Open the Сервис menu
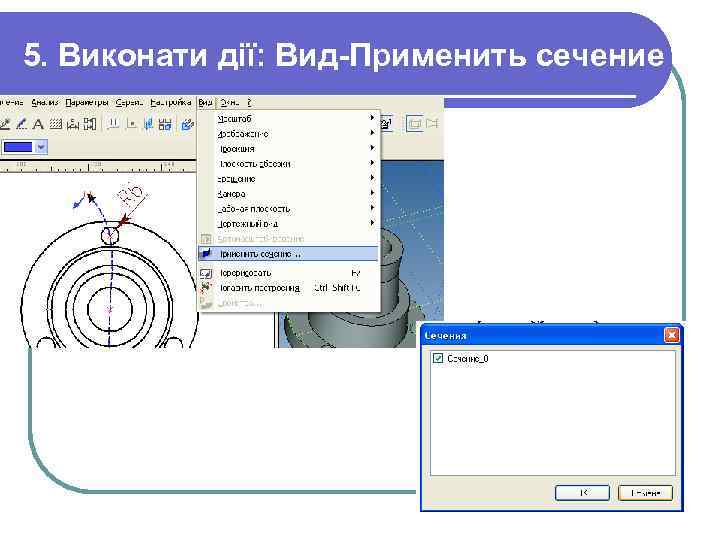 pyautogui.click(x=129, y=102)
